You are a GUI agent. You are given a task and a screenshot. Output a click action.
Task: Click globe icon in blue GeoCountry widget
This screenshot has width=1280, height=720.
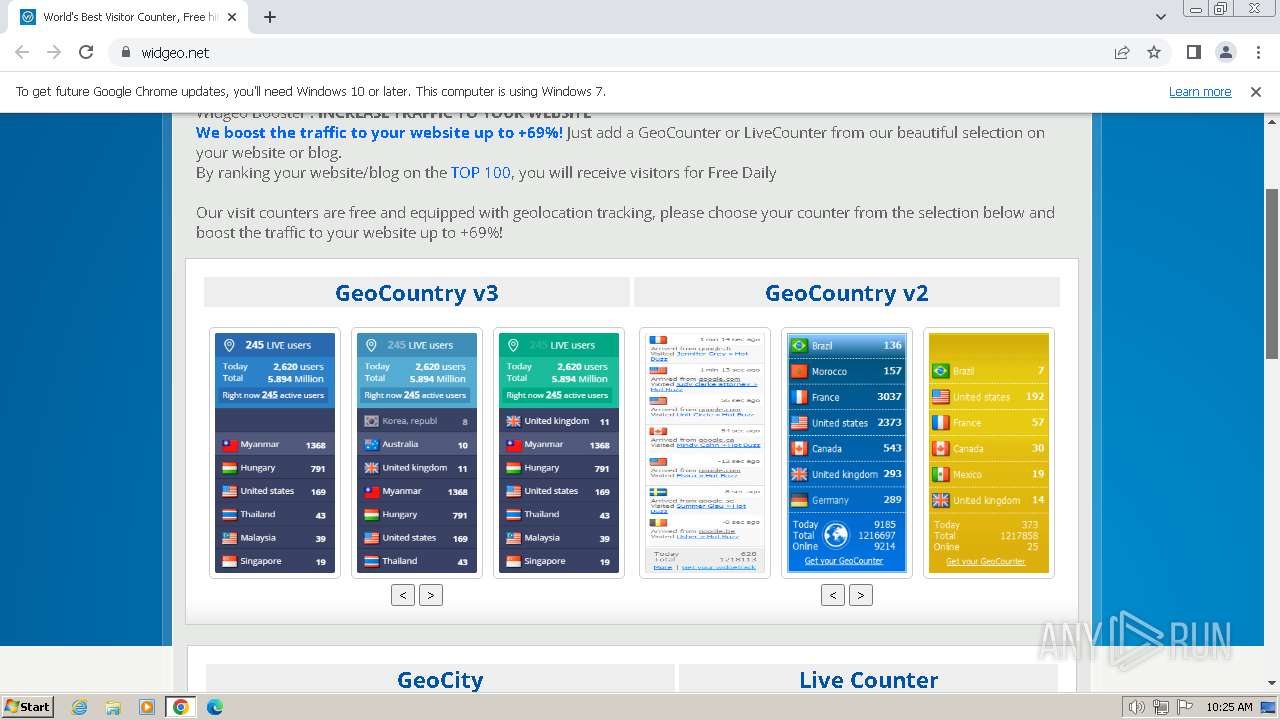point(836,535)
